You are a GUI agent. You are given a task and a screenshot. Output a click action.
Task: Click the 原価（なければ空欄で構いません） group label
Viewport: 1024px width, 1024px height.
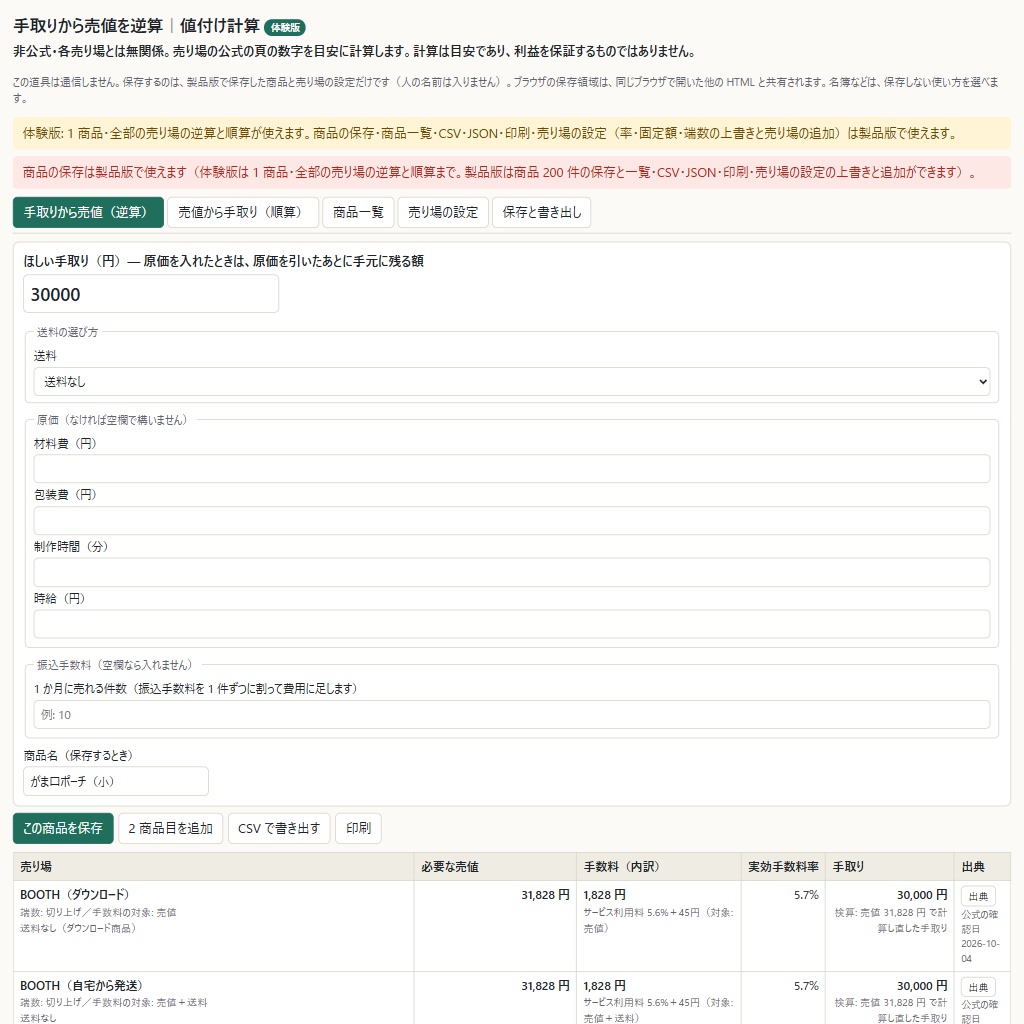[112, 419]
